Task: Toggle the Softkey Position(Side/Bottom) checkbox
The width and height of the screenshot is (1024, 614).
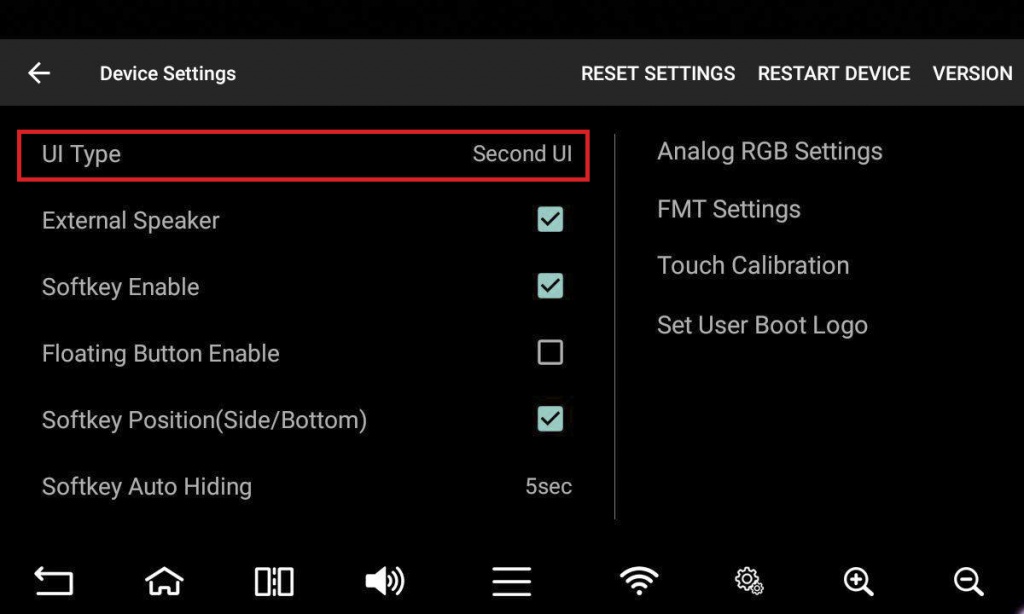Action: pyautogui.click(x=550, y=420)
